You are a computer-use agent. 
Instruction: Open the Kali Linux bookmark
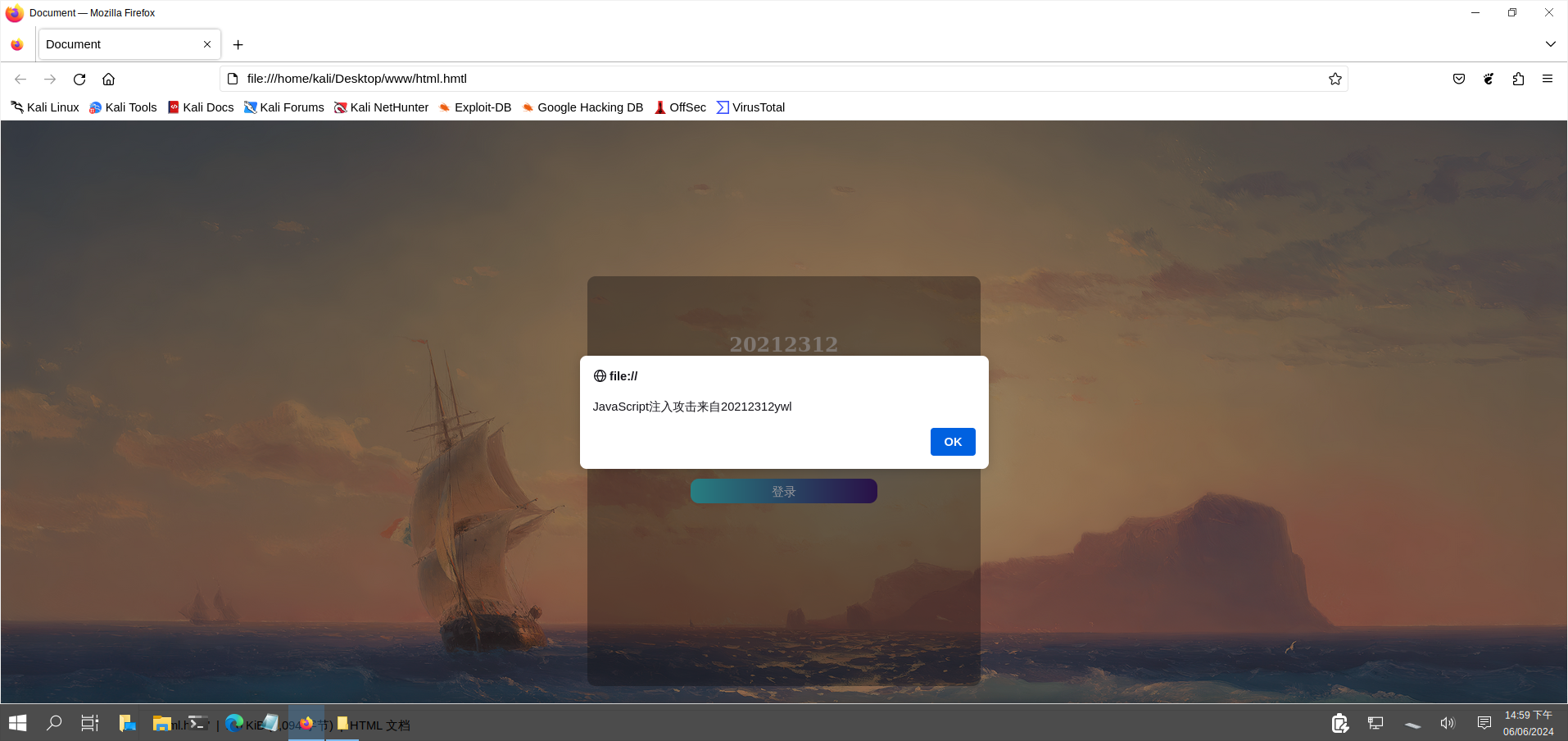(x=45, y=107)
